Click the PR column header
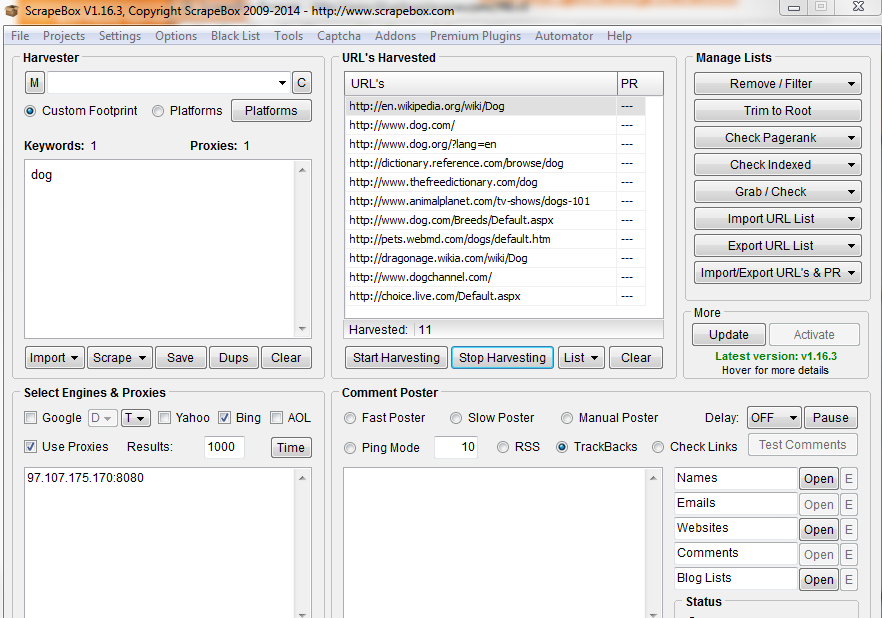This screenshot has height=618, width=882. (640, 84)
